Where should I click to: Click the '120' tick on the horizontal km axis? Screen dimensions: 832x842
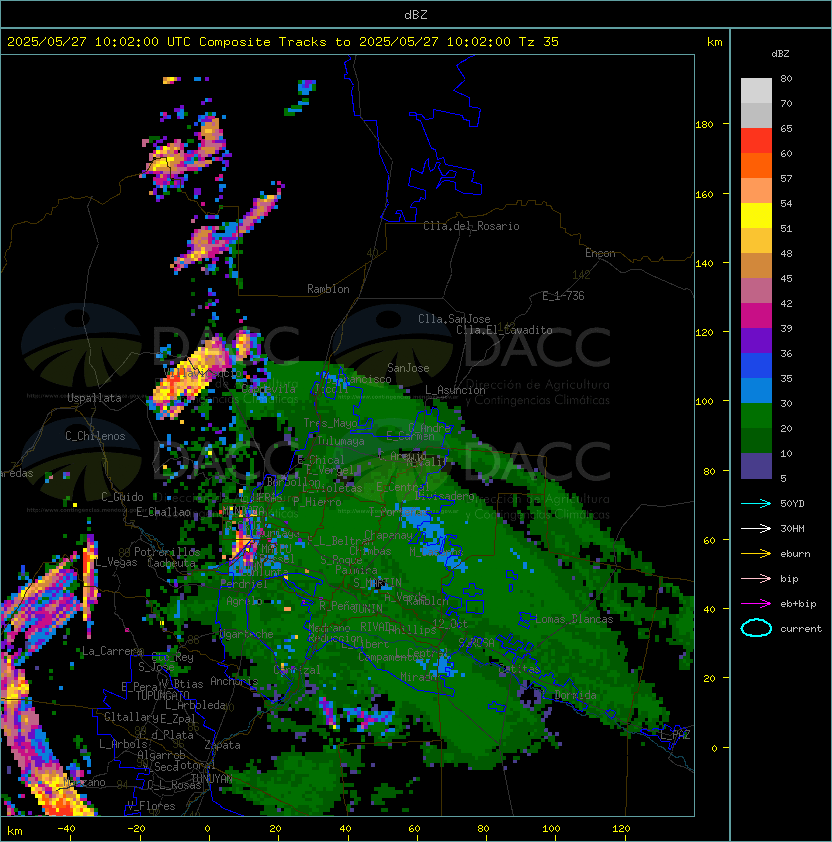tap(621, 829)
